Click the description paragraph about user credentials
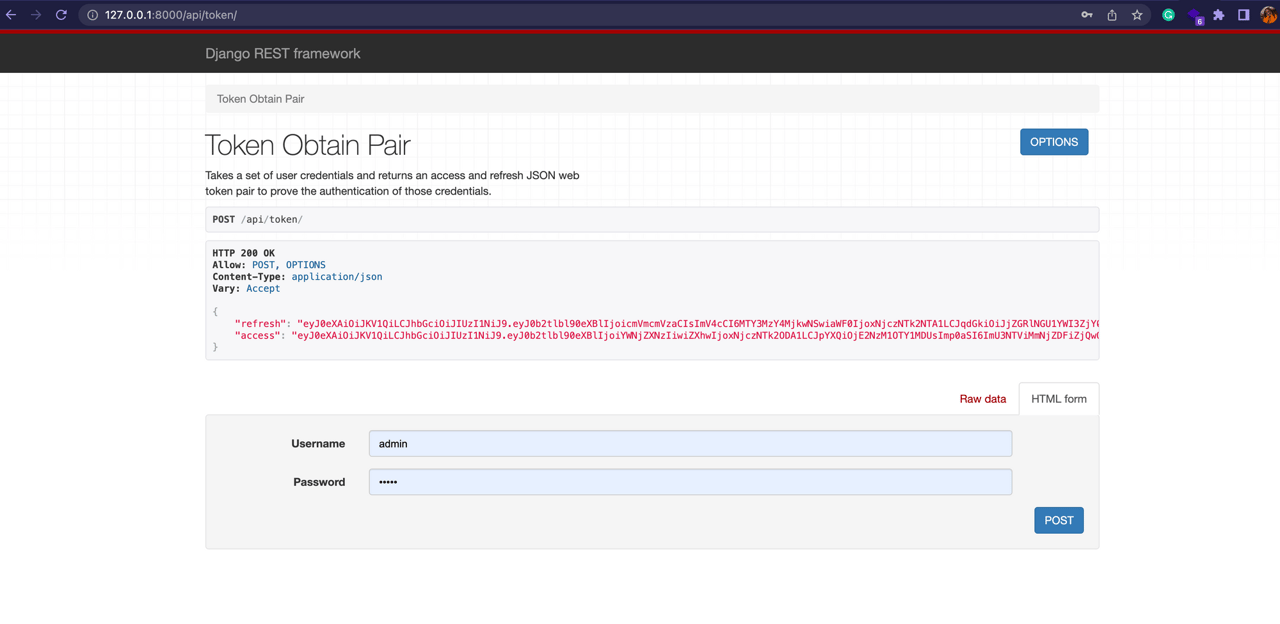 click(x=392, y=183)
